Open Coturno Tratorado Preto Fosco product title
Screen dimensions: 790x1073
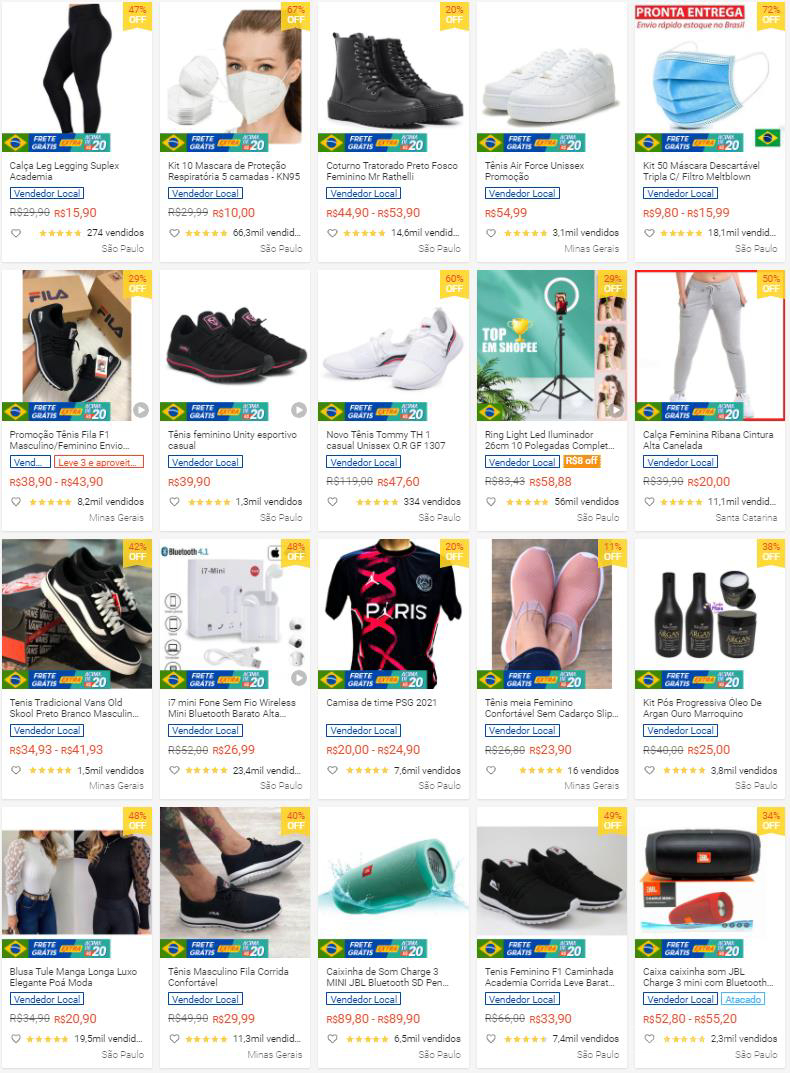(392, 171)
